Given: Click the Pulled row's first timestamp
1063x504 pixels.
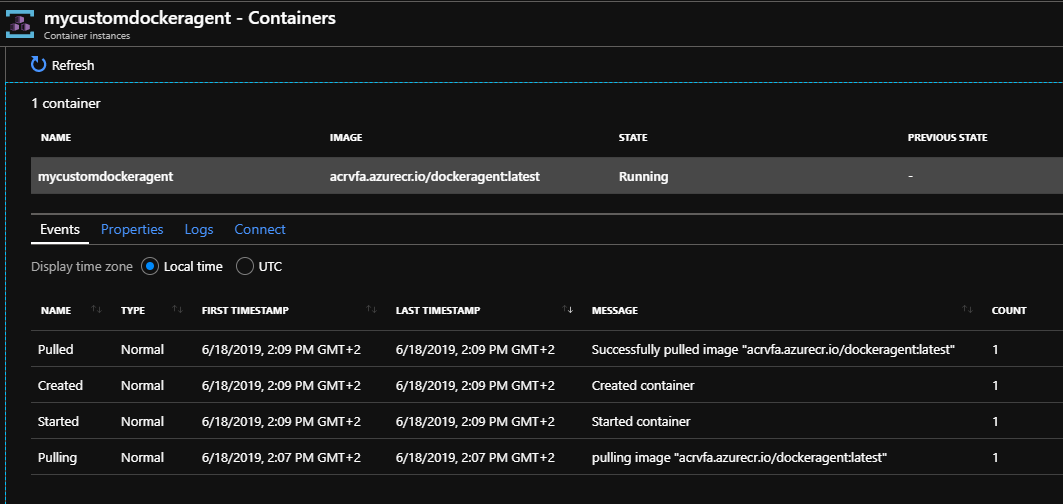Looking at the screenshot, I should pyautogui.click(x=281, y=349).
